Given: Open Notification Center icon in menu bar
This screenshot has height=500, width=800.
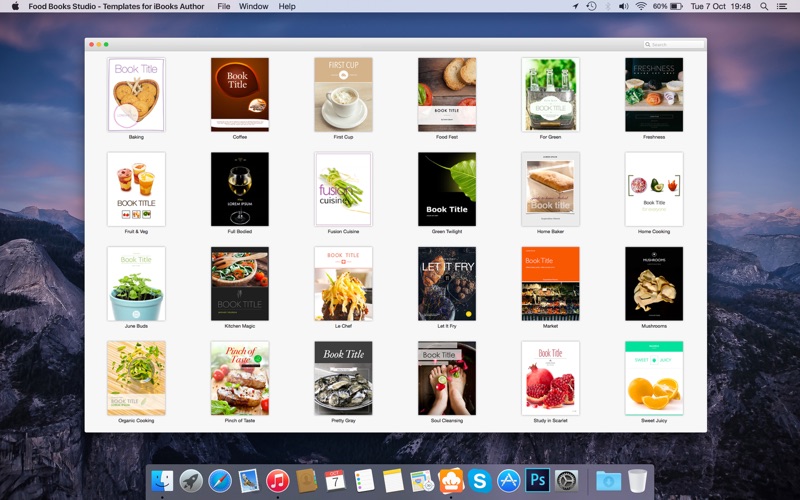Looking at the screenshot, I should tap(782, 6).
